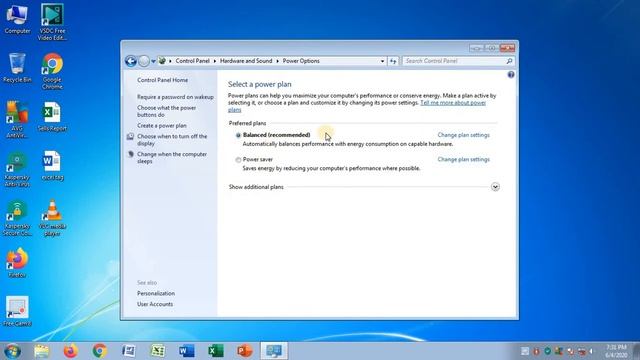Open Choose when to turn off the display
This screenshot has height=360, width=640.
tap(172, 140)
